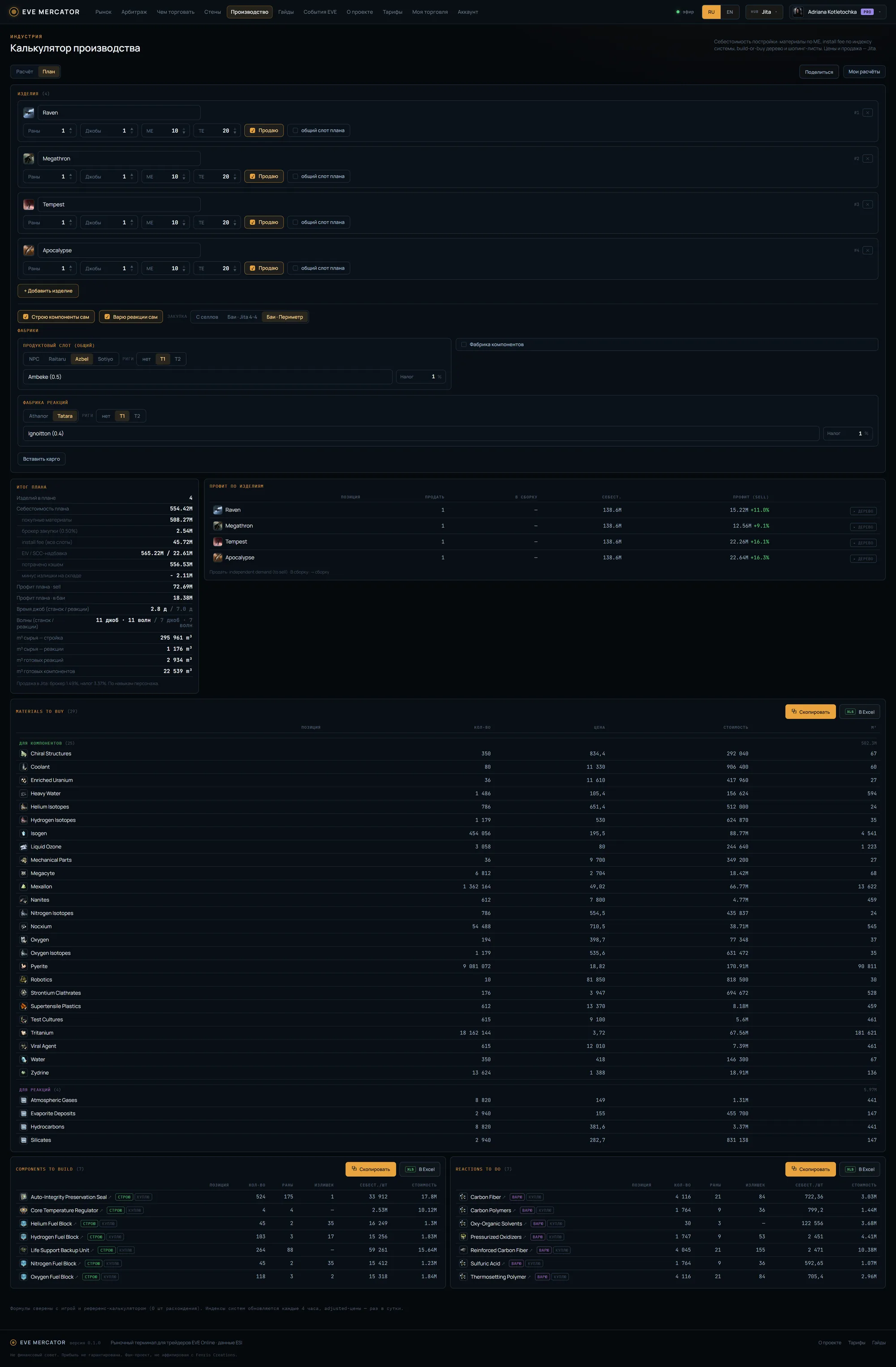The height and width of the screenshot is (1367, 896).
Task: Open the account menu chevron next to PRO
Action: pyautogui.click(x=880, y=12)
